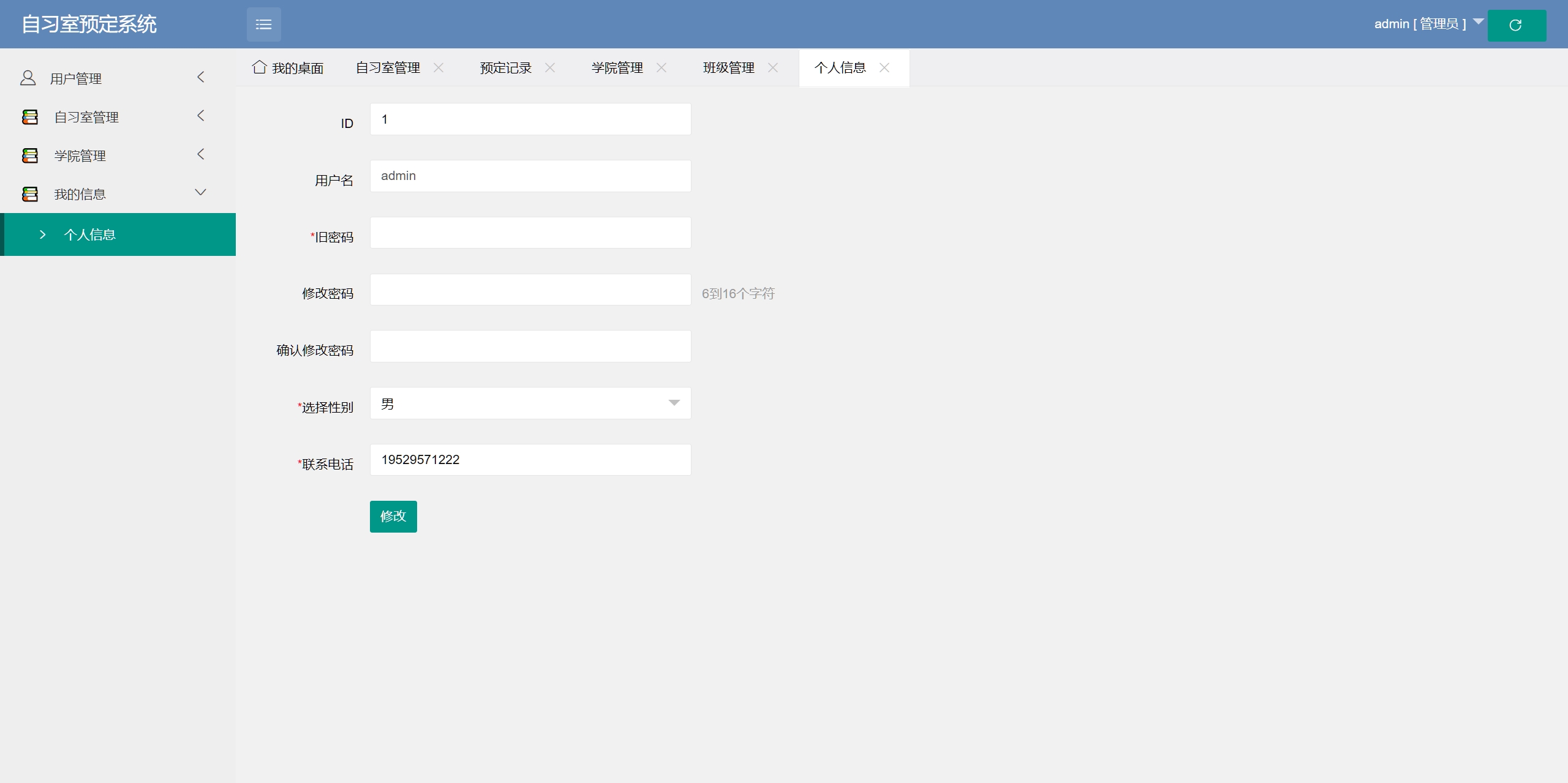This screenshot has width=1568, height=783.
Task: Focus the 修改密码 input field
Action: pos(530,290)
